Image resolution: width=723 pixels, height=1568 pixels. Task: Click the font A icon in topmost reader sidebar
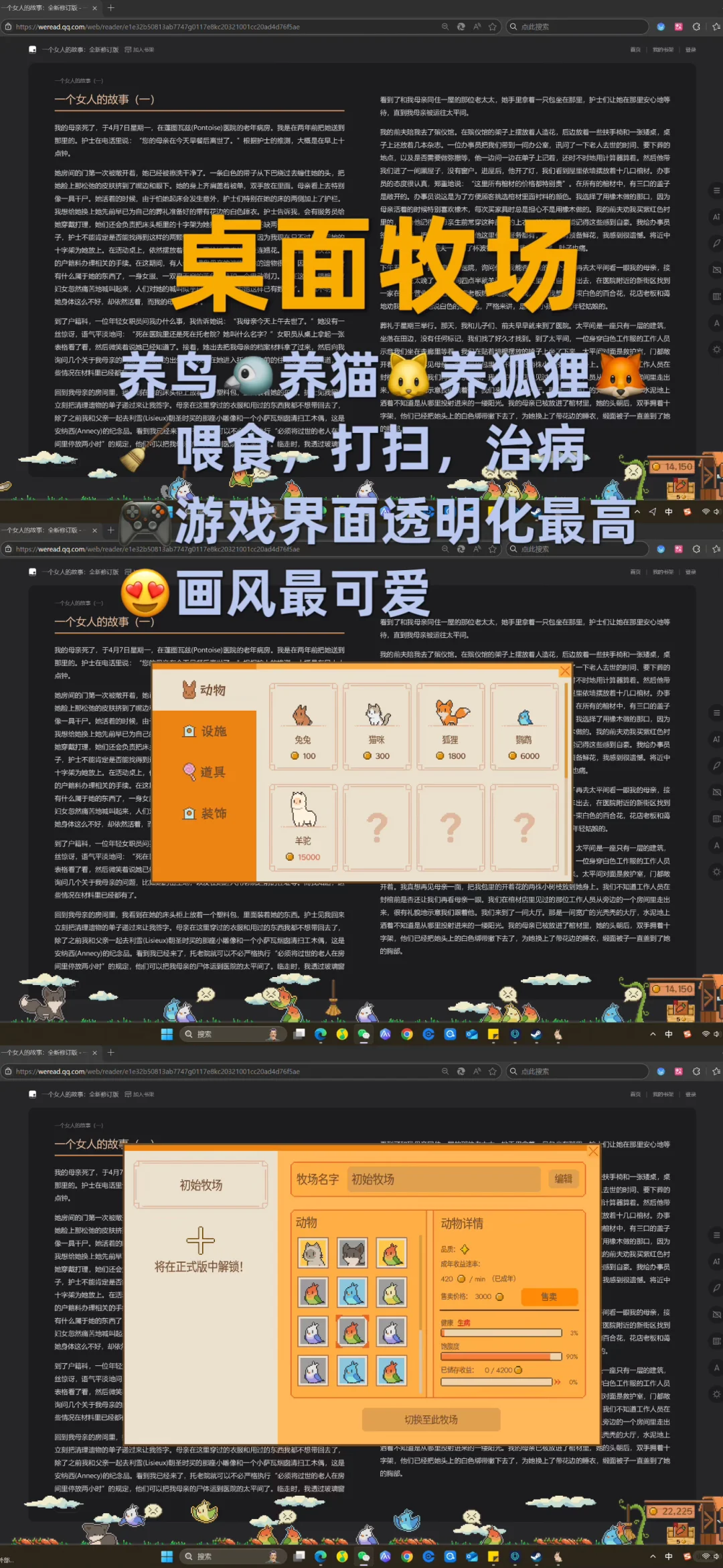coord(716,323)
